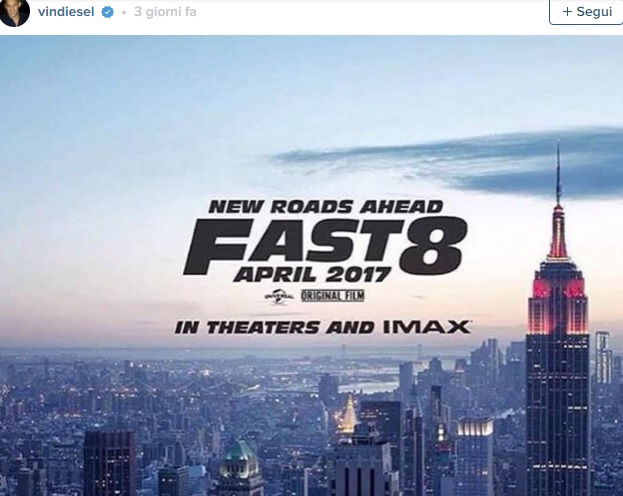Click the dark cloud in the sky
Image resolution: width=623 pixels, height=496 pixels.
[x=449, y=163]
